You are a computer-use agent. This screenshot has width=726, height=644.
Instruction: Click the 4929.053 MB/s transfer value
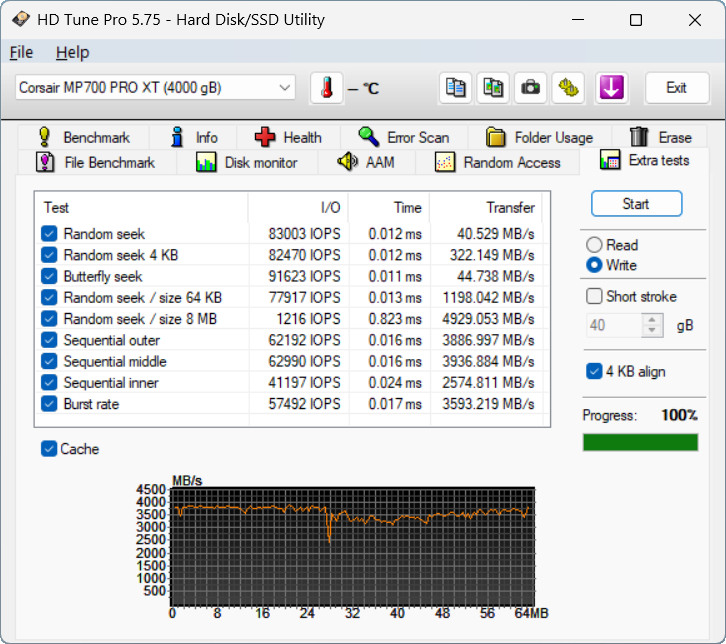(488, 319)
